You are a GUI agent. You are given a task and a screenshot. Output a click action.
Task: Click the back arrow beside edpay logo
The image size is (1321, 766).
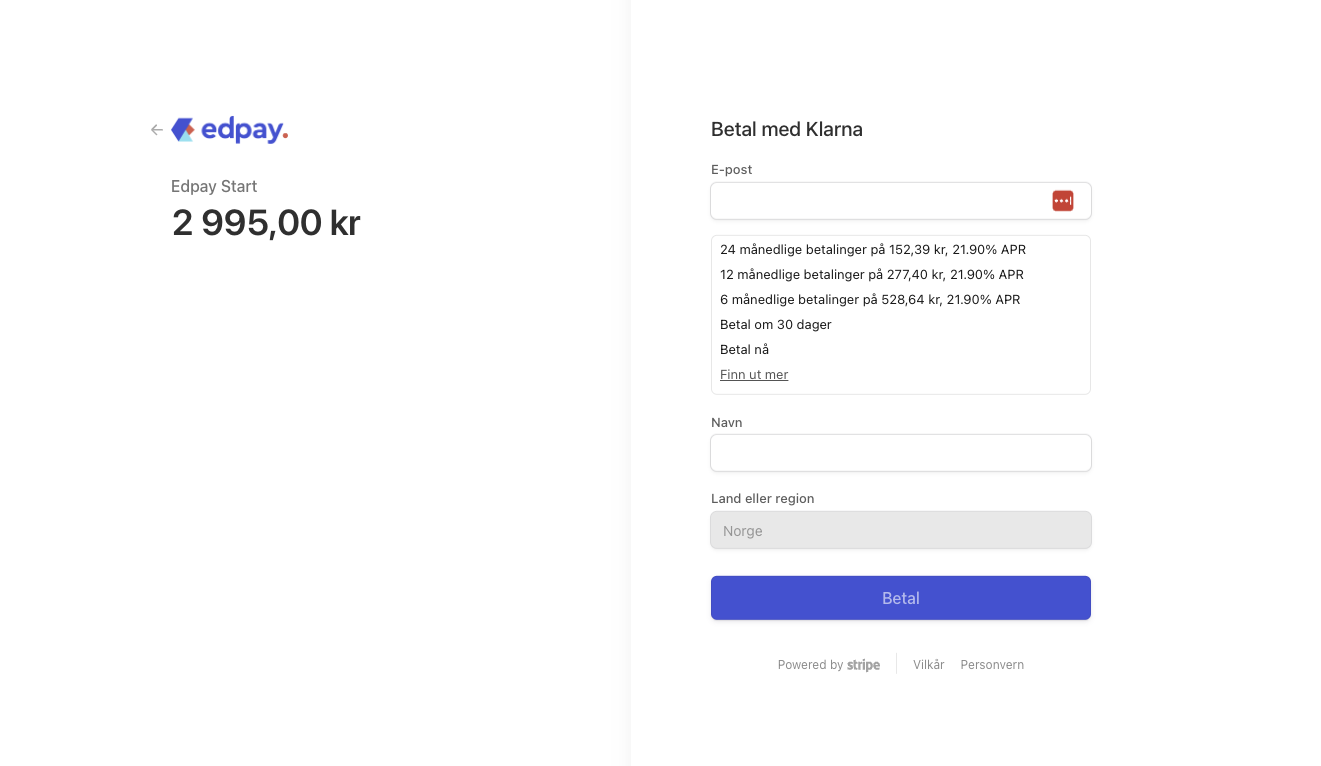coord(157,130)
